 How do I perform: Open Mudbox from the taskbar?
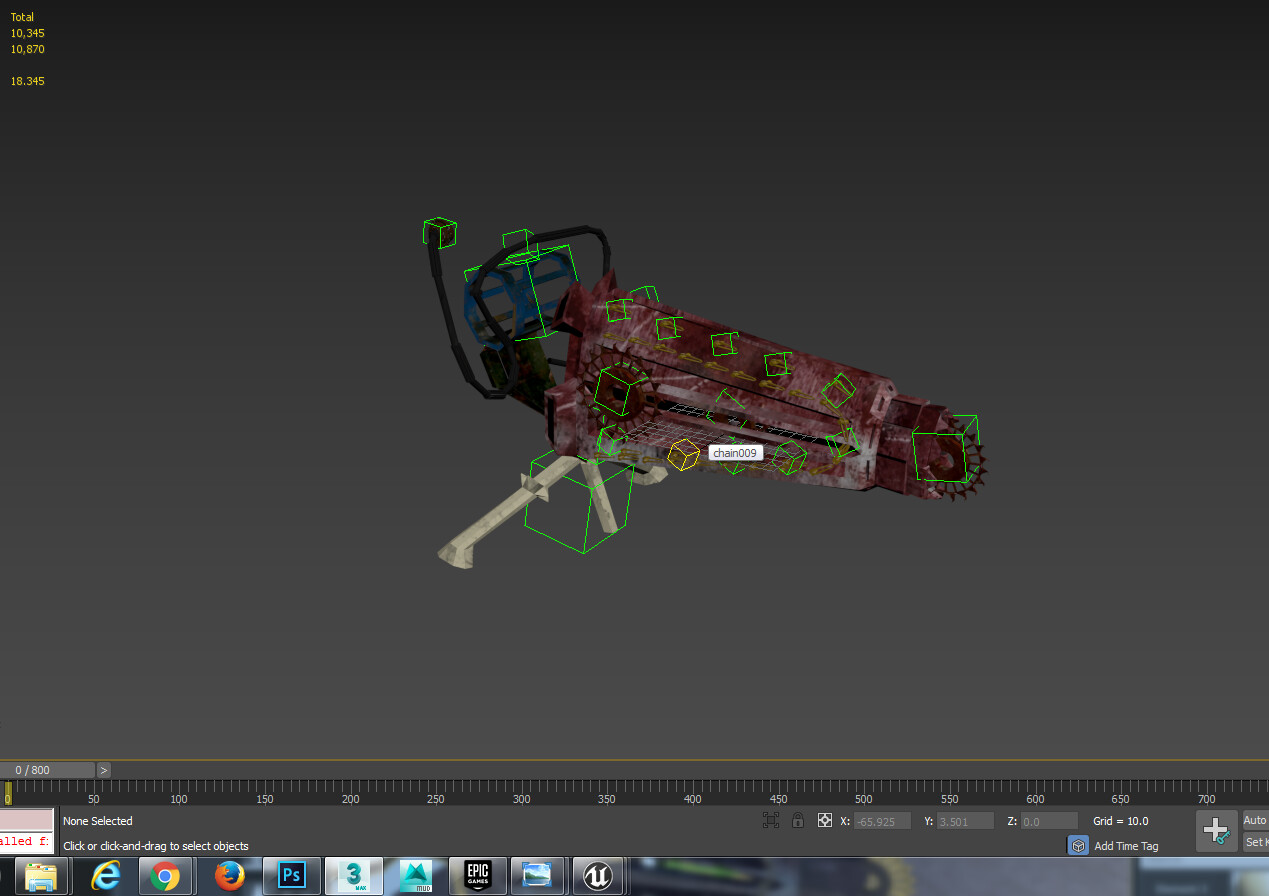click(x=415, y=876)
